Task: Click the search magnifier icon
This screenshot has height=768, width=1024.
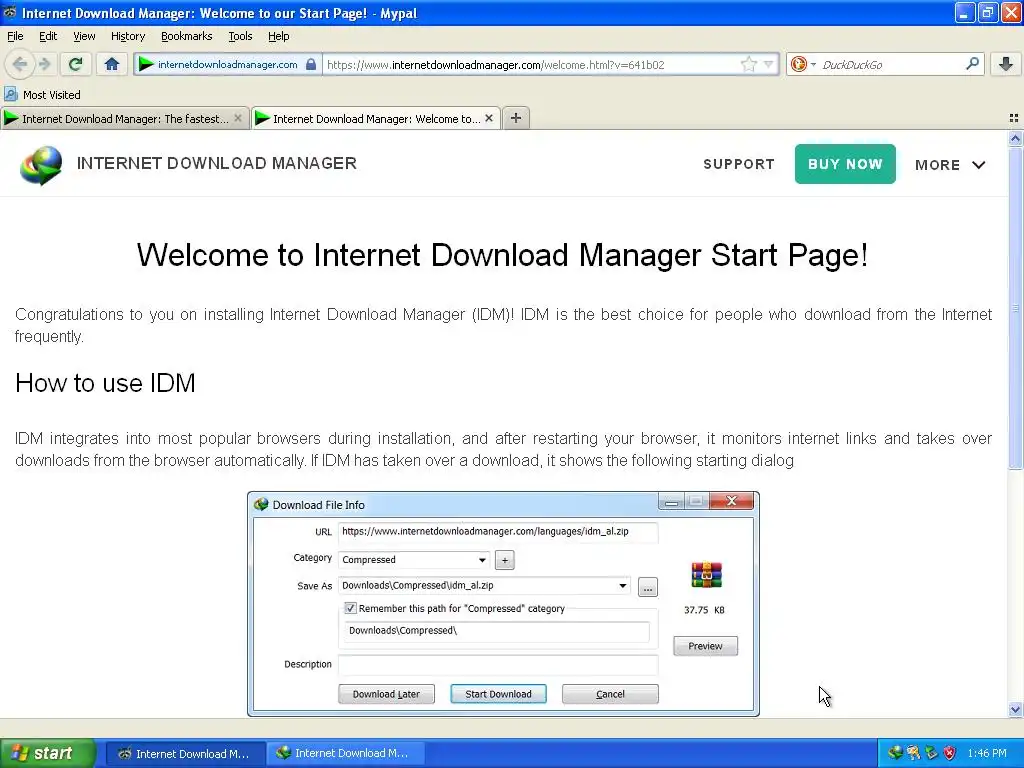Action: (x=972, y=64)
